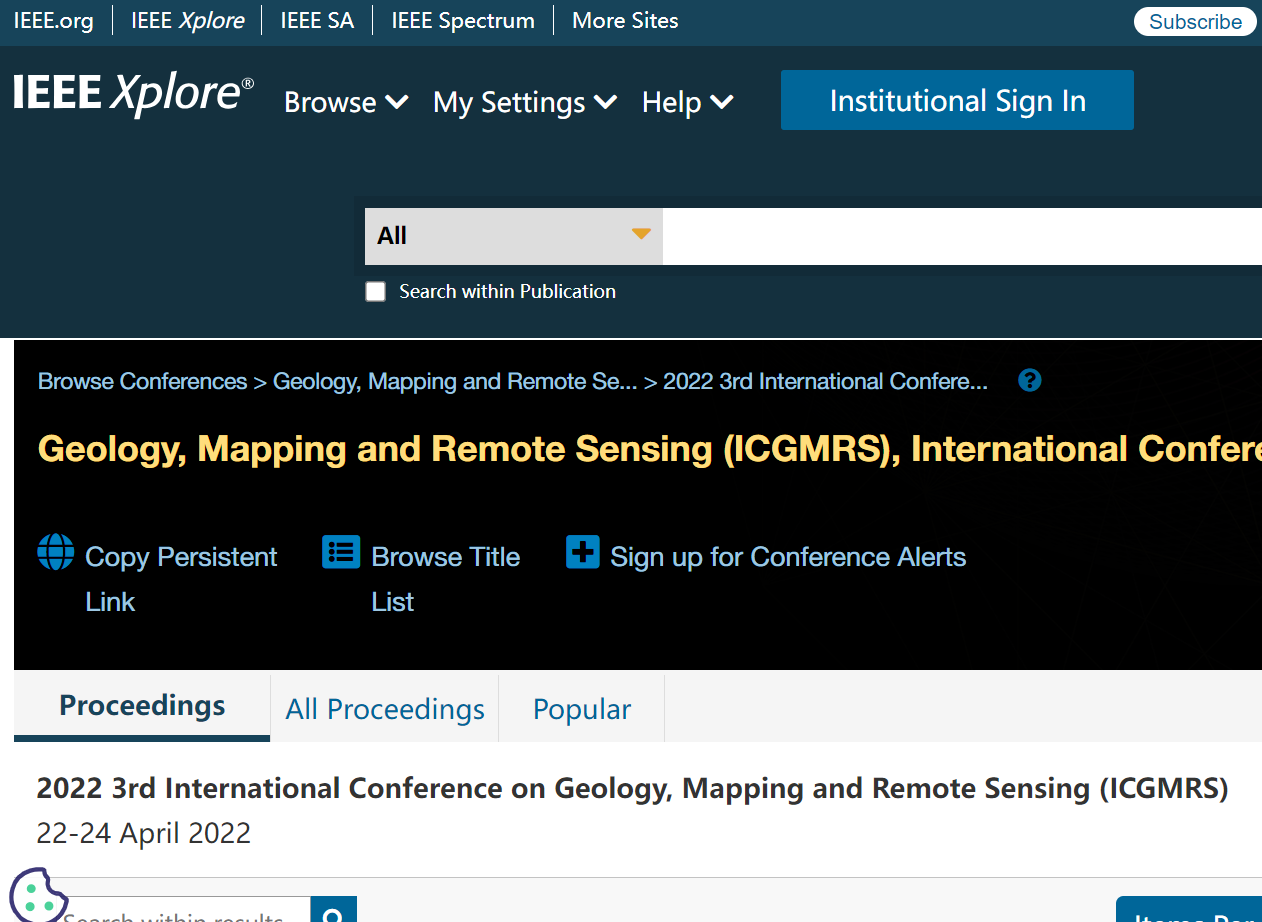Open the breadcrumb help question-mark icon
Viewport: 1262px width, 922px height.
coord(1030,380)
